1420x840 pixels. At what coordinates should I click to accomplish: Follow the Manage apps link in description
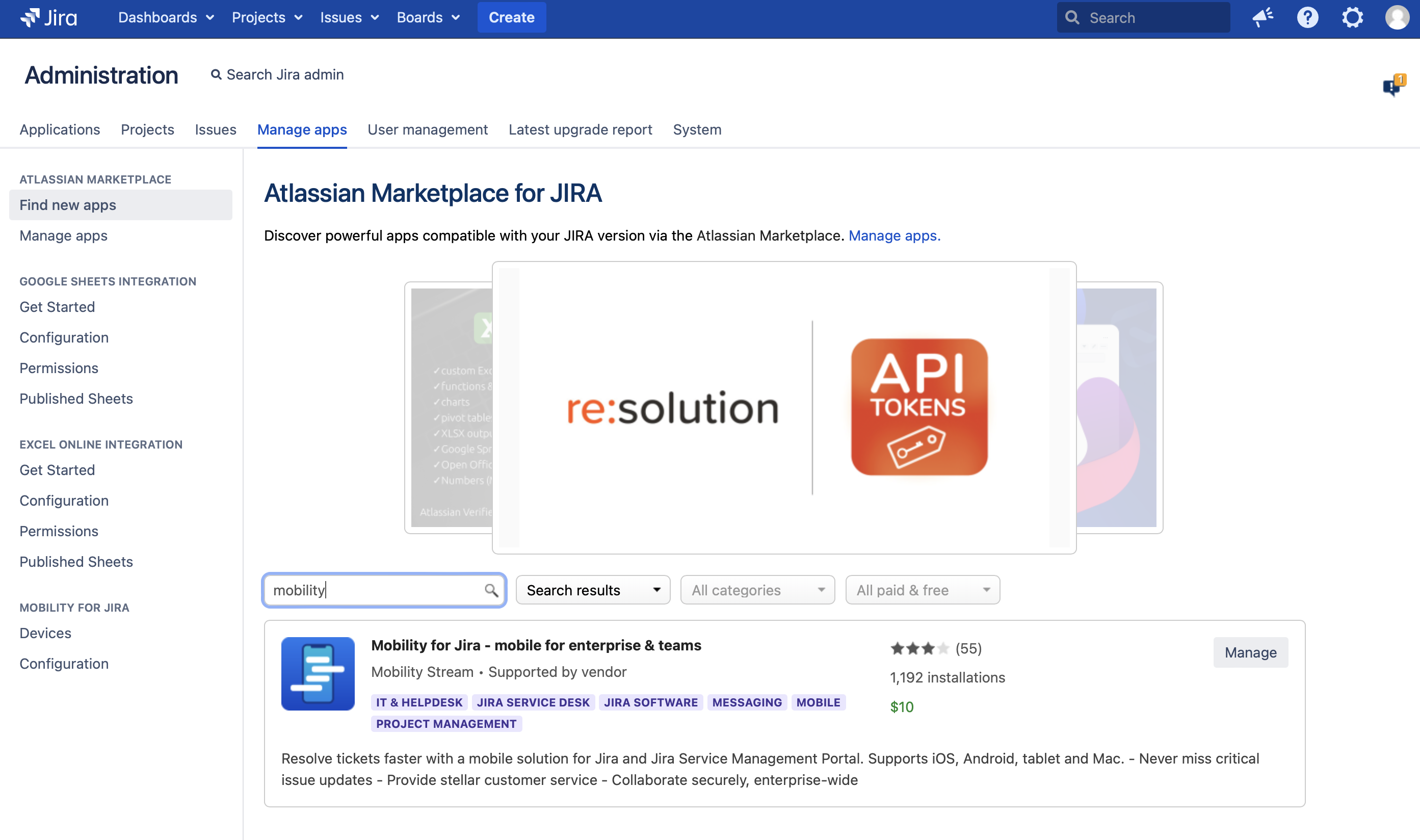click(x=893, y=235)
